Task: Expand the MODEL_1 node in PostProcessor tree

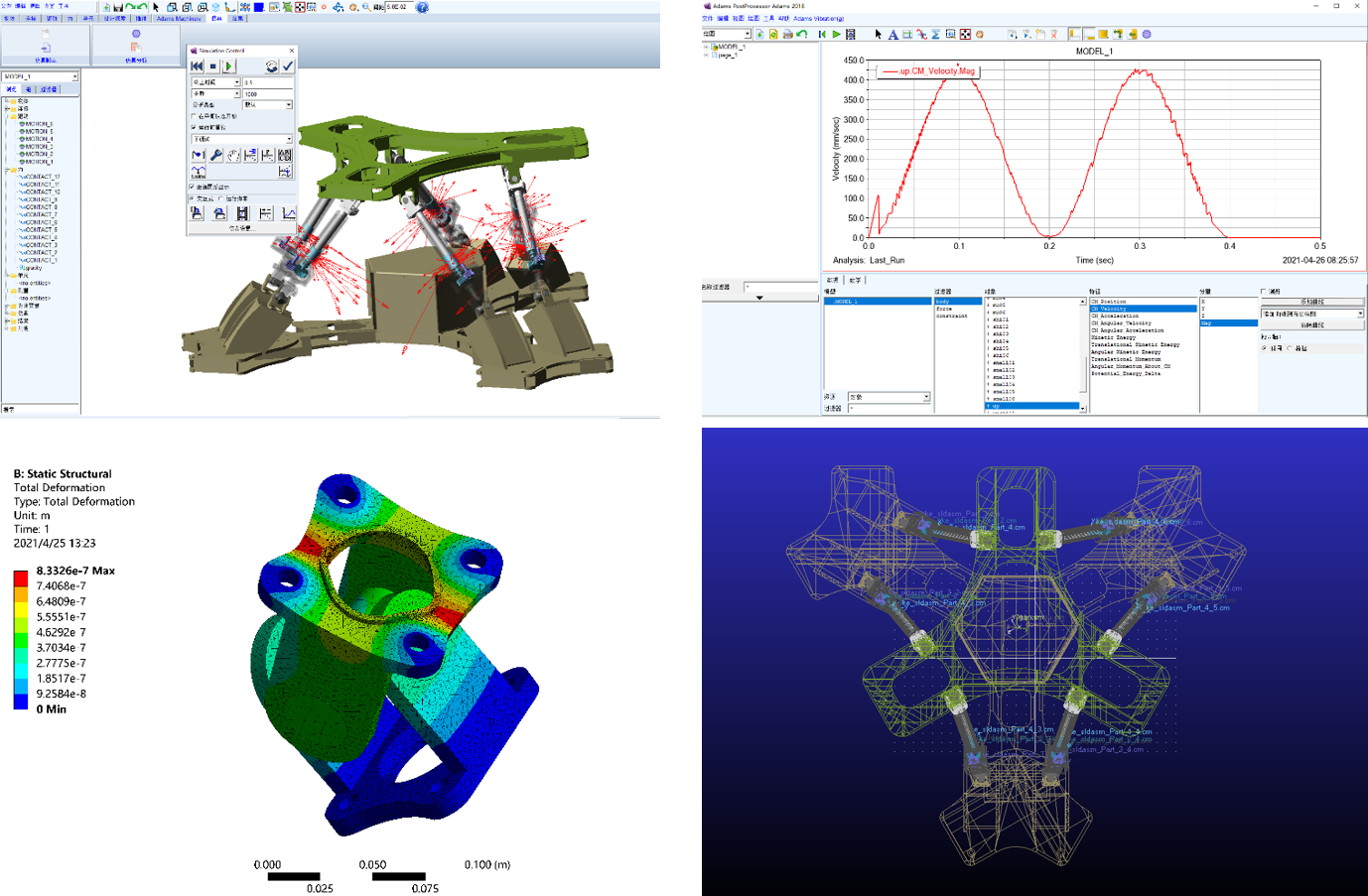Action: pyautogui.click(x=706, y=47)
